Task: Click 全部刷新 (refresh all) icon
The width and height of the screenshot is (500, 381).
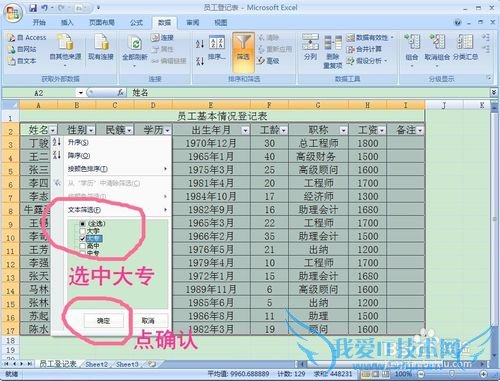Action: pos(135,49)
